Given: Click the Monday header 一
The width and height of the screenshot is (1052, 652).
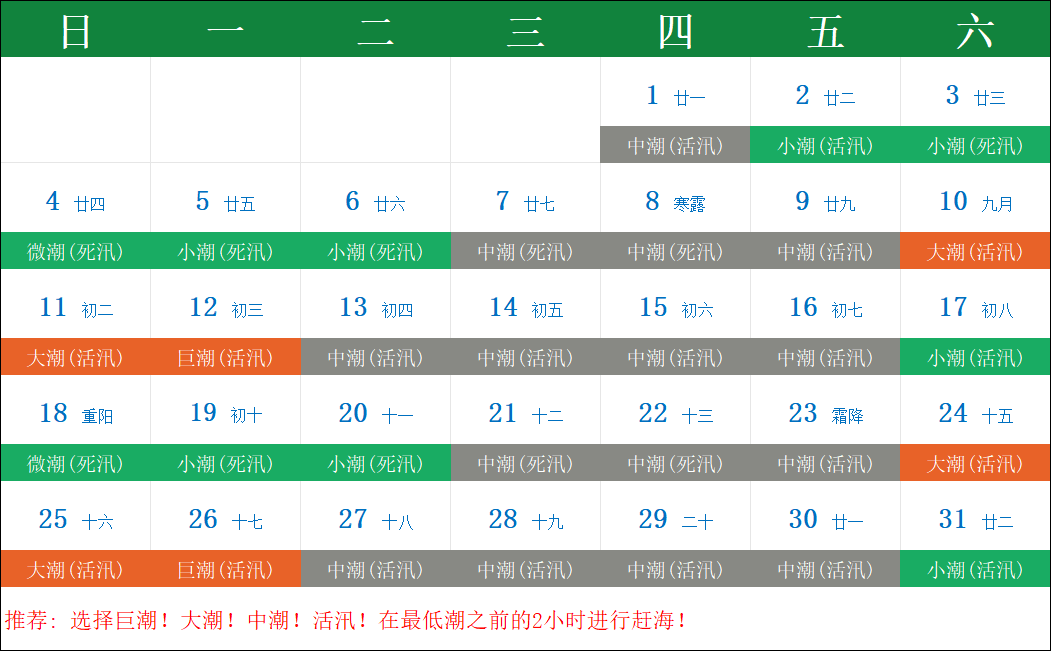Looking at the screenshot, I should (225, 31).
